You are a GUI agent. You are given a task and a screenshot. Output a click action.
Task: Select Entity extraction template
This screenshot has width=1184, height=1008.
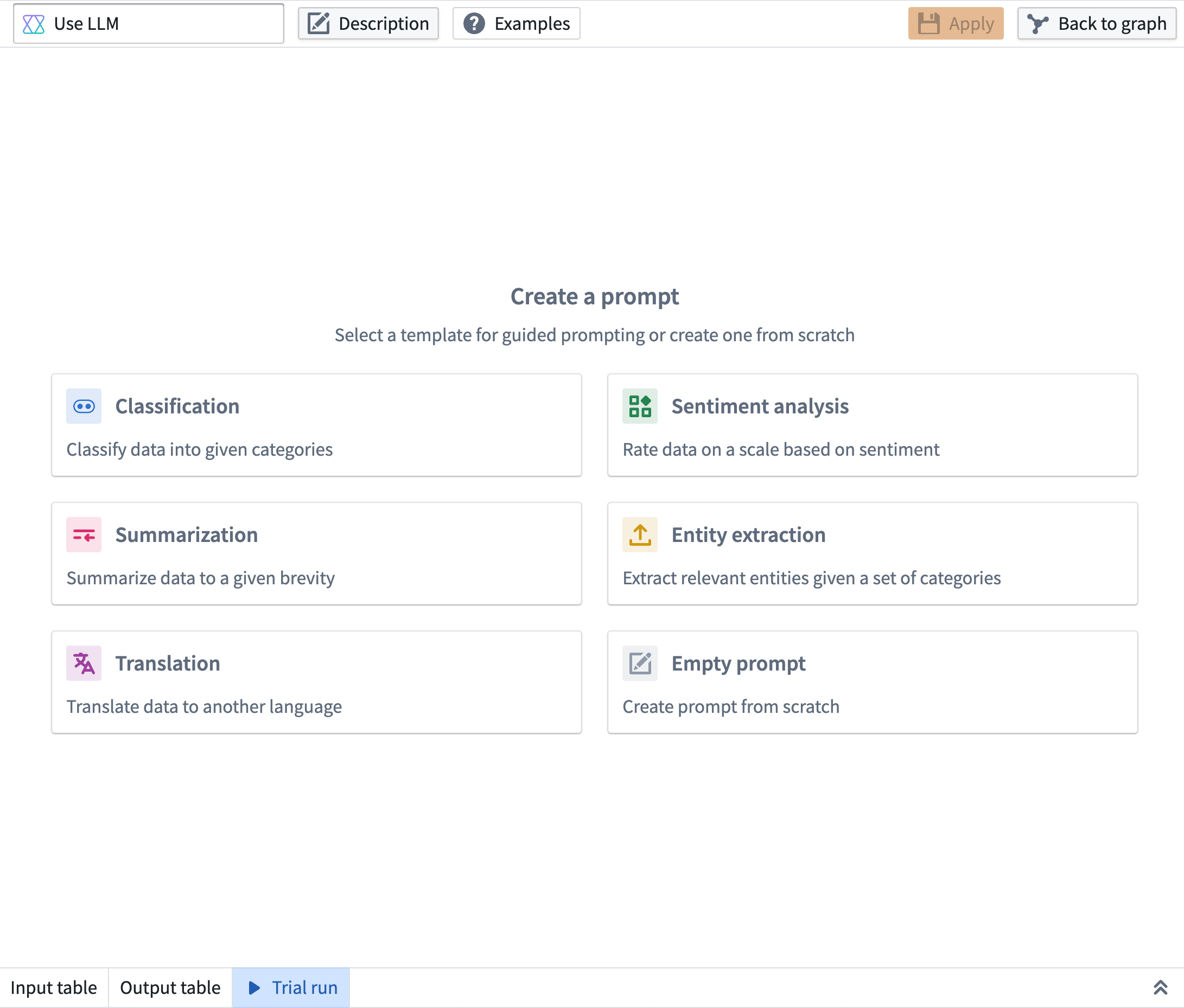coord(873,553)
